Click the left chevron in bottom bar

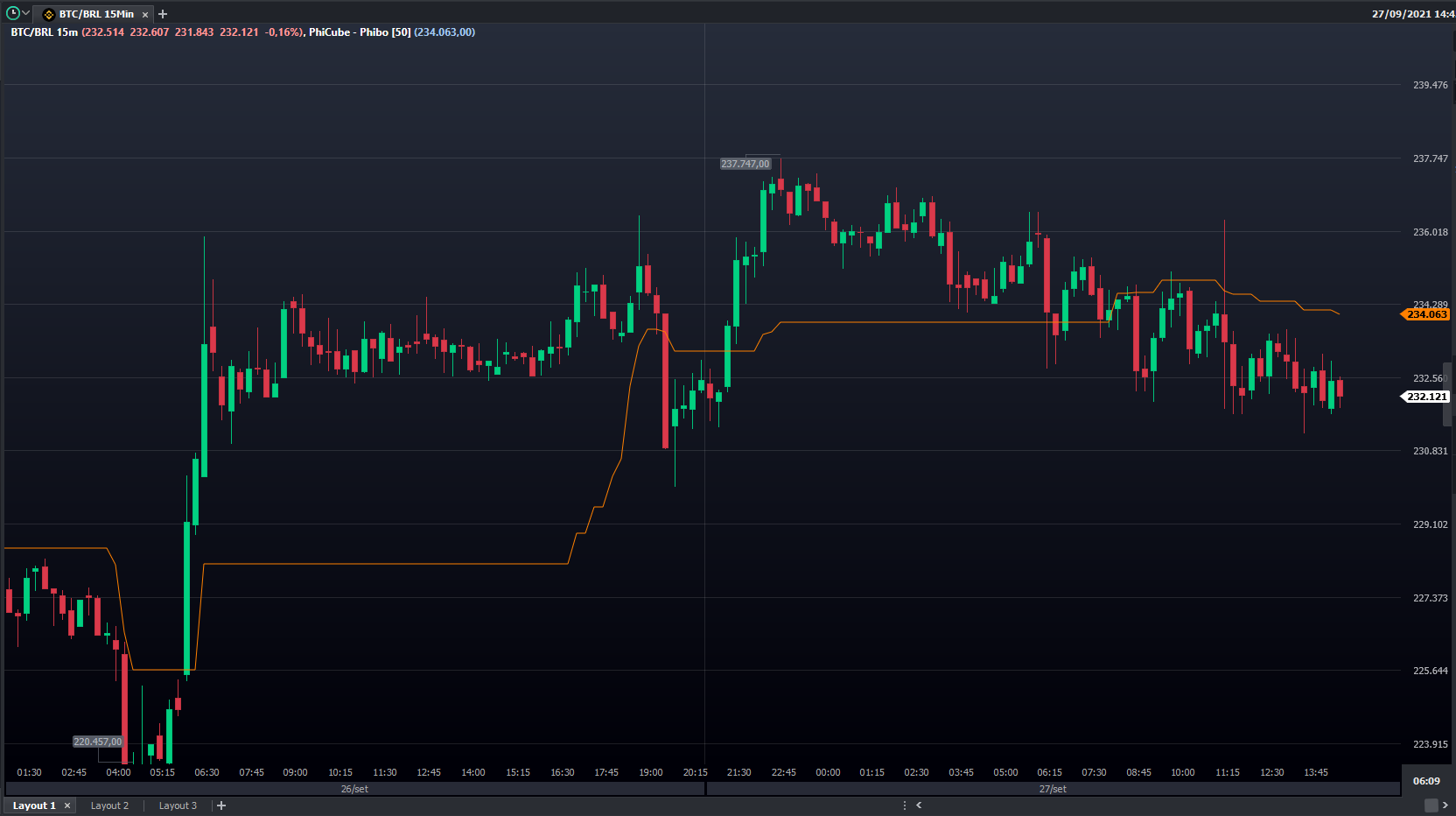[x=919, y=805]
